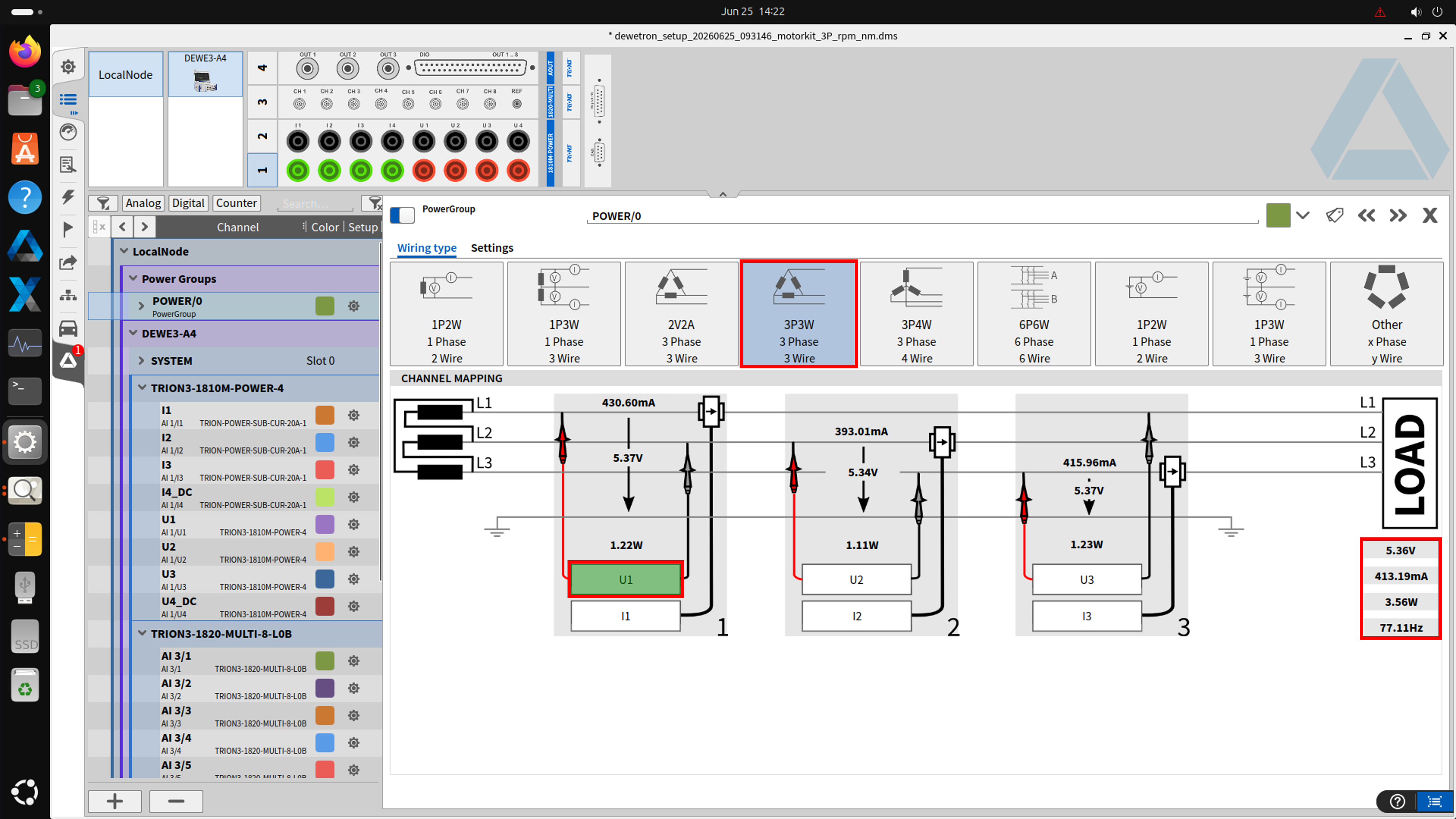1456x819 pixels.
Task: Close the PowerGroup setup panel
Action: (1430, 215)
